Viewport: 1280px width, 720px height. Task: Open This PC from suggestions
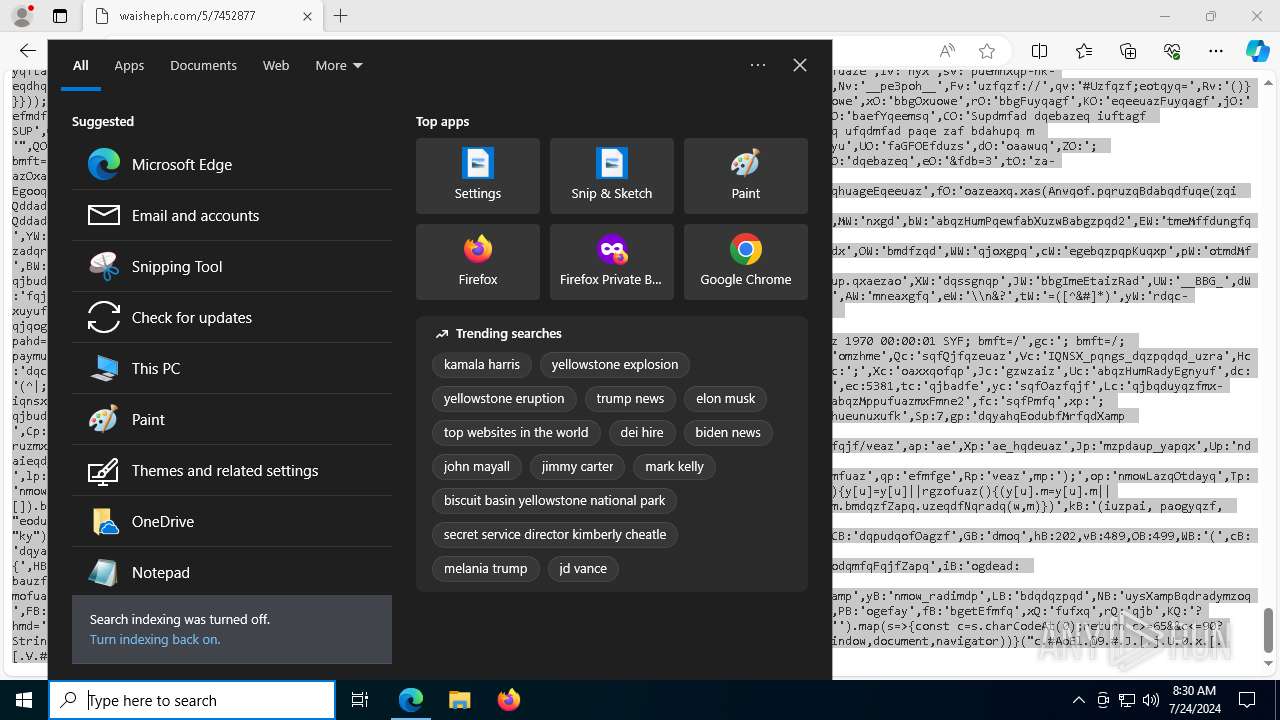(232, 368)
